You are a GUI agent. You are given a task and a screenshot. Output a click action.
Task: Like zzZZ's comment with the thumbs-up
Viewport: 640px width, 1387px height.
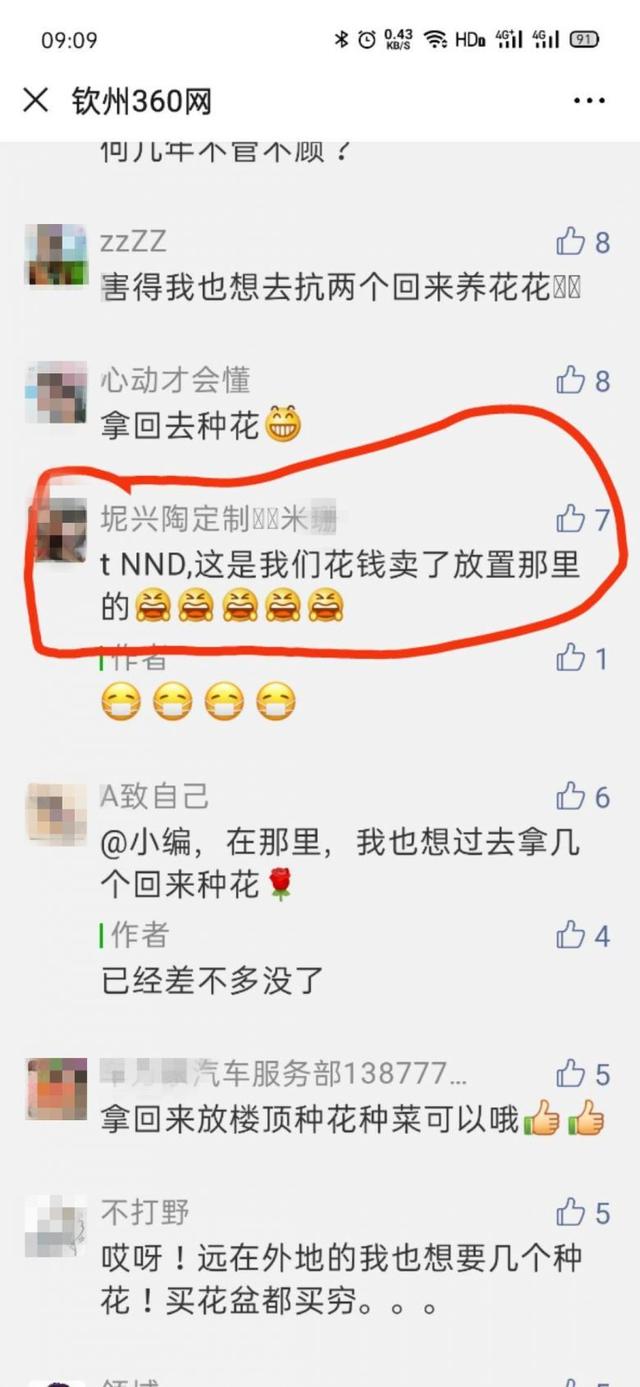(570, 241)
